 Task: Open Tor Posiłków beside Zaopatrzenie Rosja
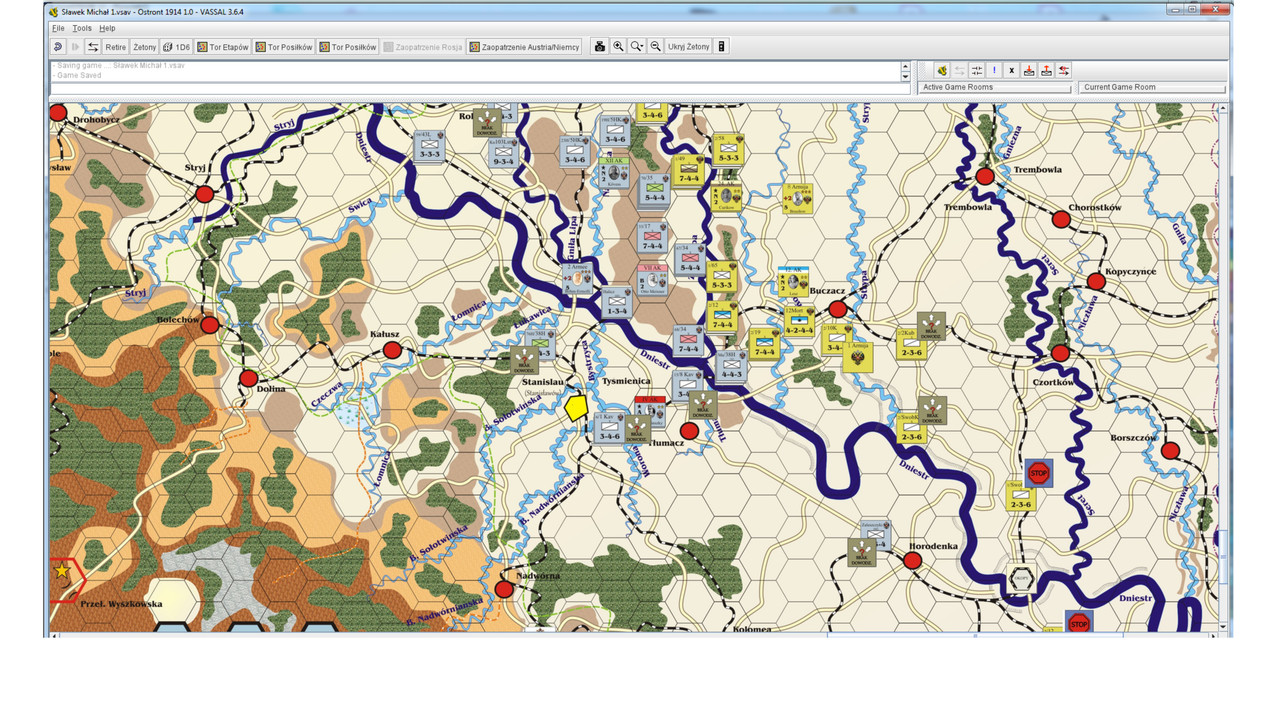click(x=348, y=47)
